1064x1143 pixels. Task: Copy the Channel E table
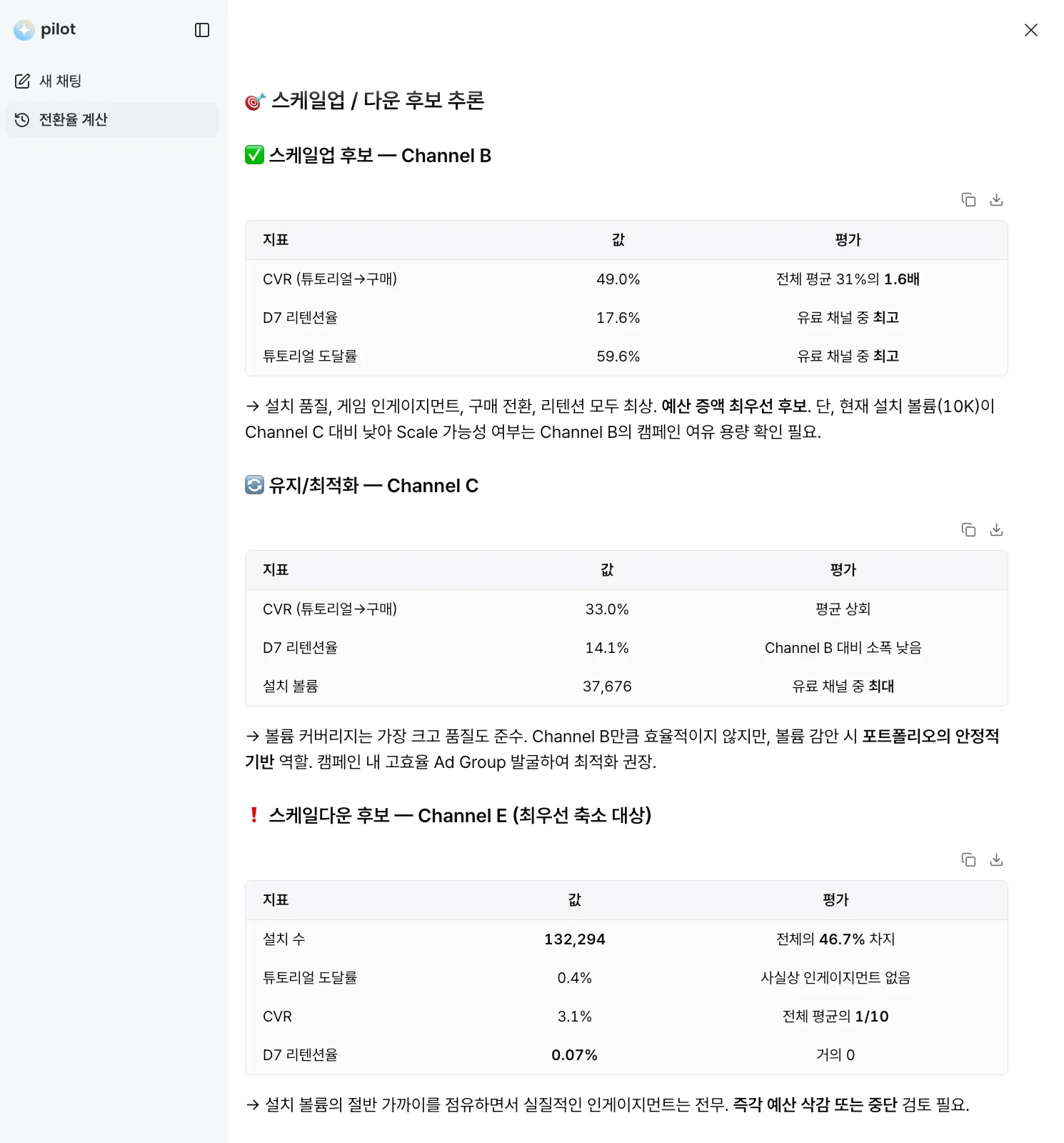point(968,860)
